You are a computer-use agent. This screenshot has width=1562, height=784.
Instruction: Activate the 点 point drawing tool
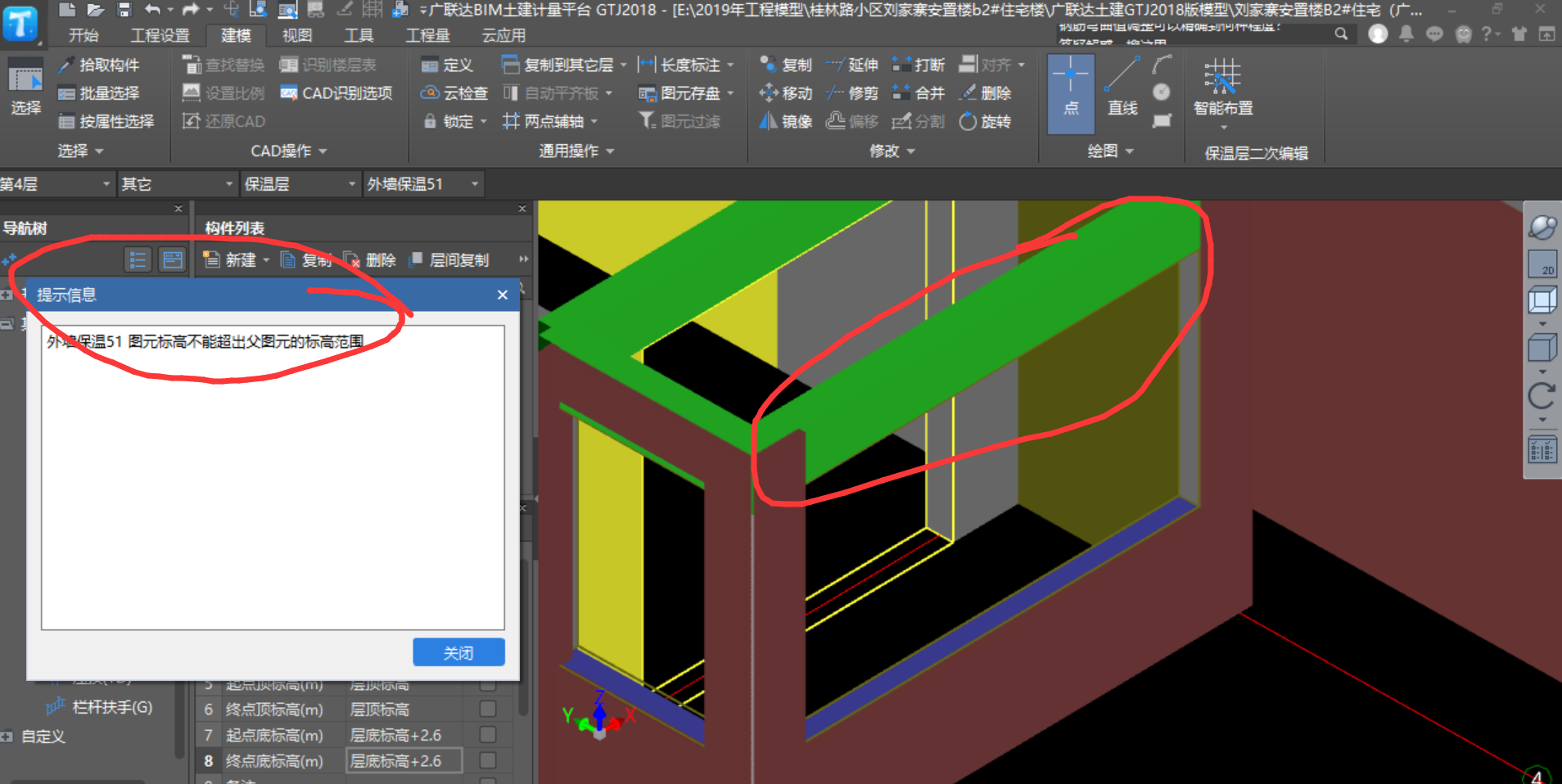point(1071,94)
